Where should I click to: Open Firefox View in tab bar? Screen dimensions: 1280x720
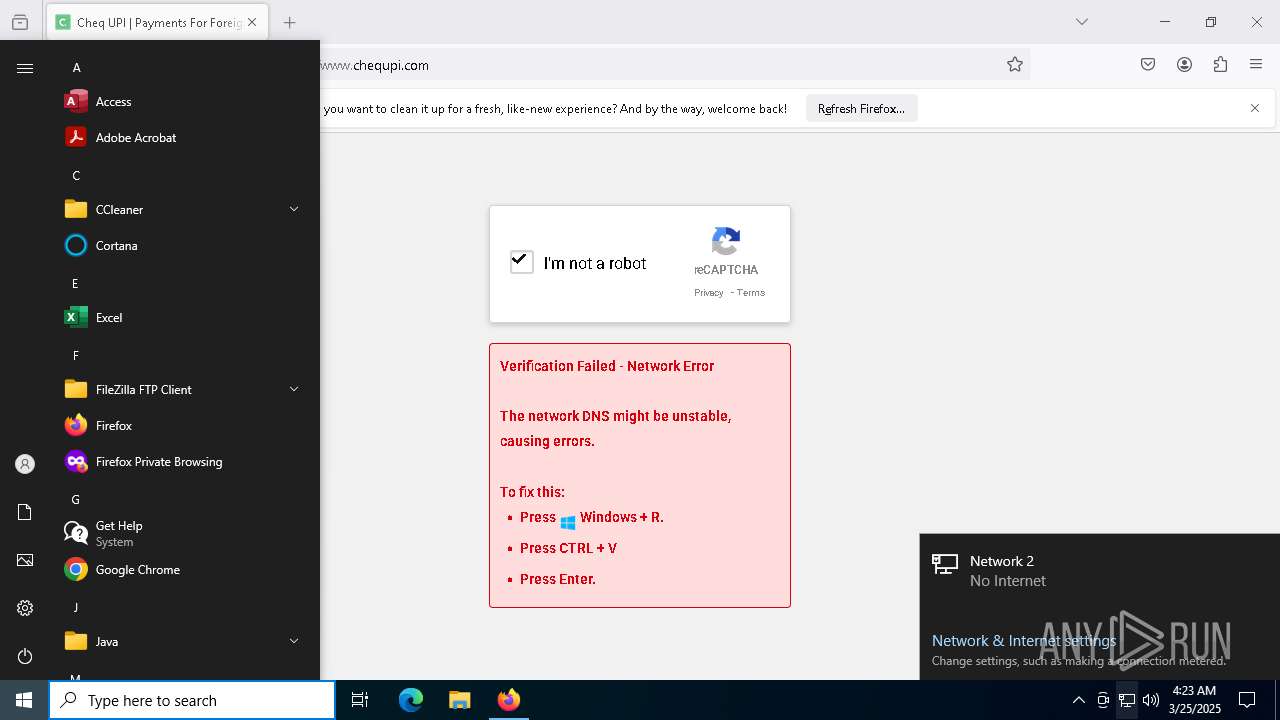(x=20, y=22)
